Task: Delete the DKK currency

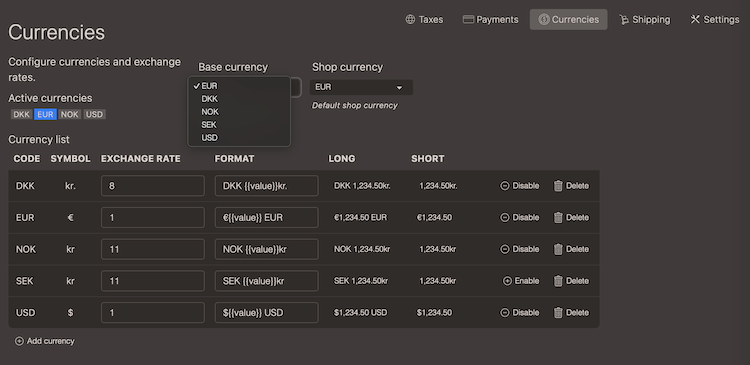Action: 571,186
